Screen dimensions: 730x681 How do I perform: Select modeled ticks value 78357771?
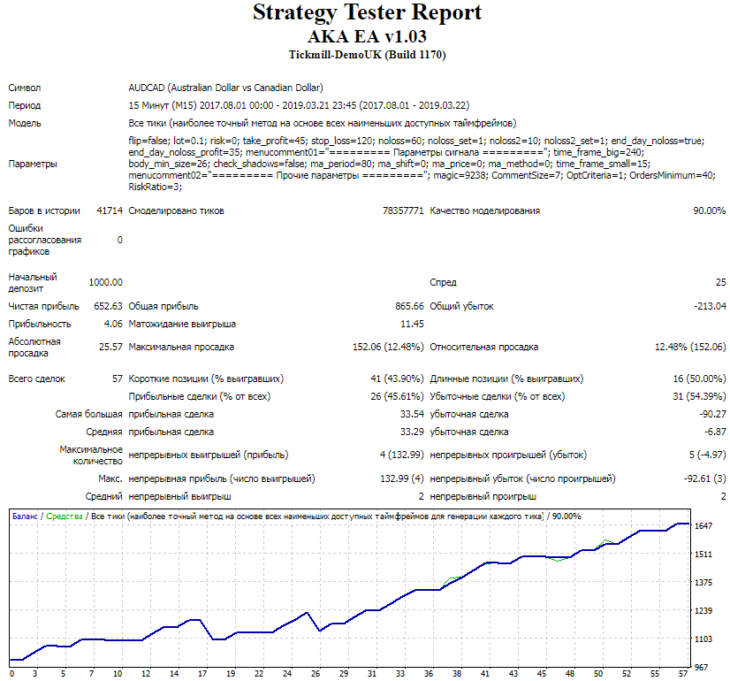tap(403, 211)
